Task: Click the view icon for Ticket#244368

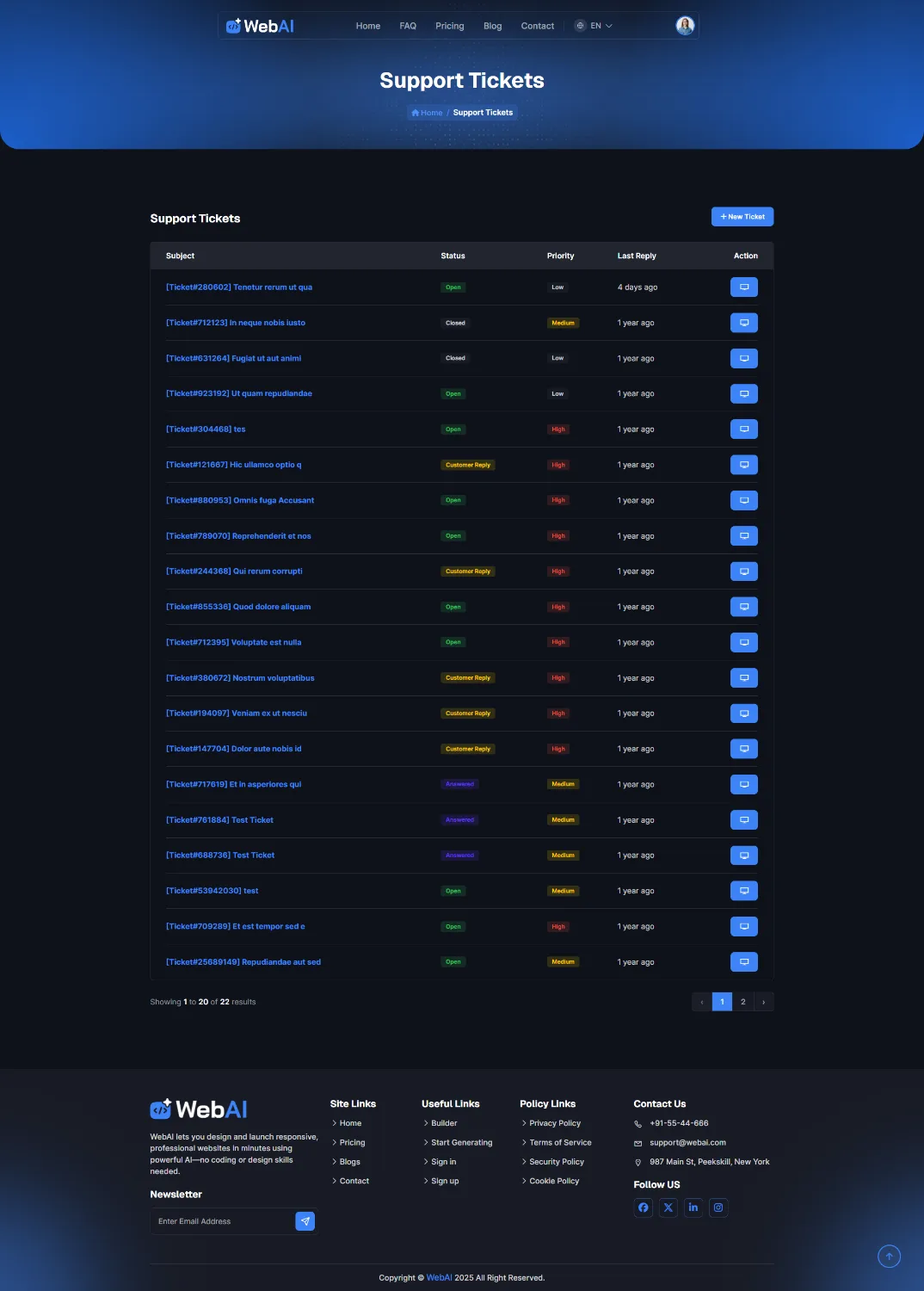Action: (x=743, y=571)
